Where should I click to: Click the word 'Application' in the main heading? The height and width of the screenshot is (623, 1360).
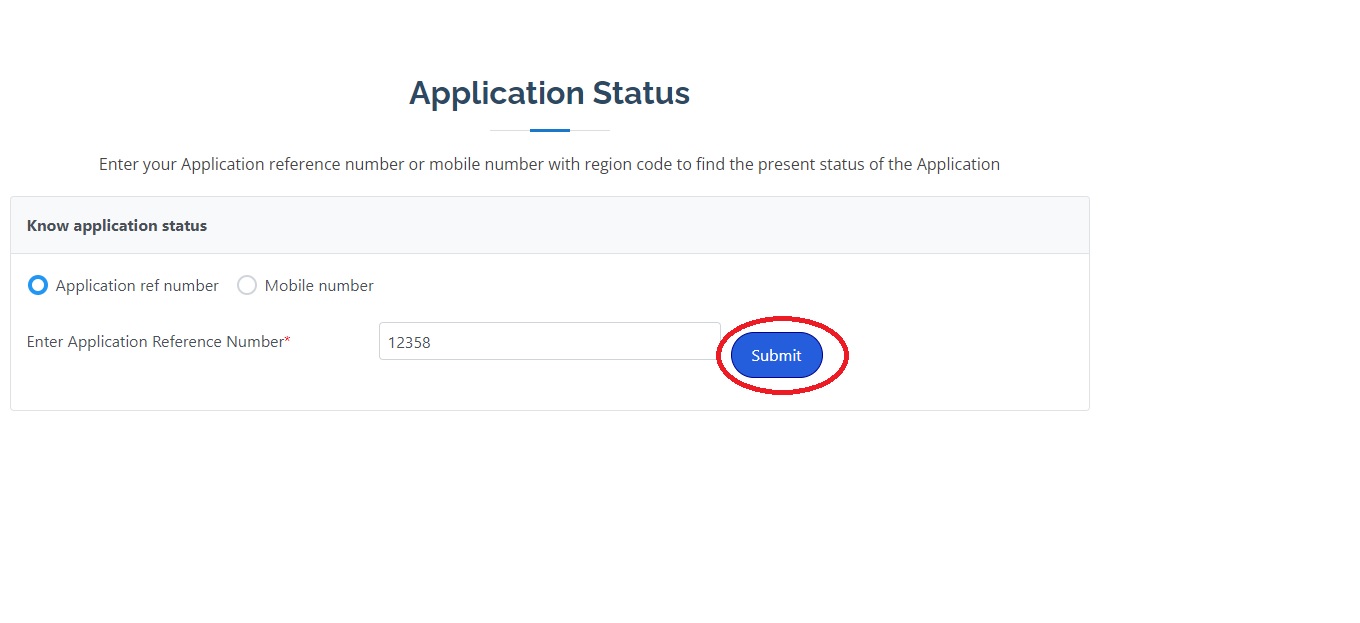coord(496,93)
